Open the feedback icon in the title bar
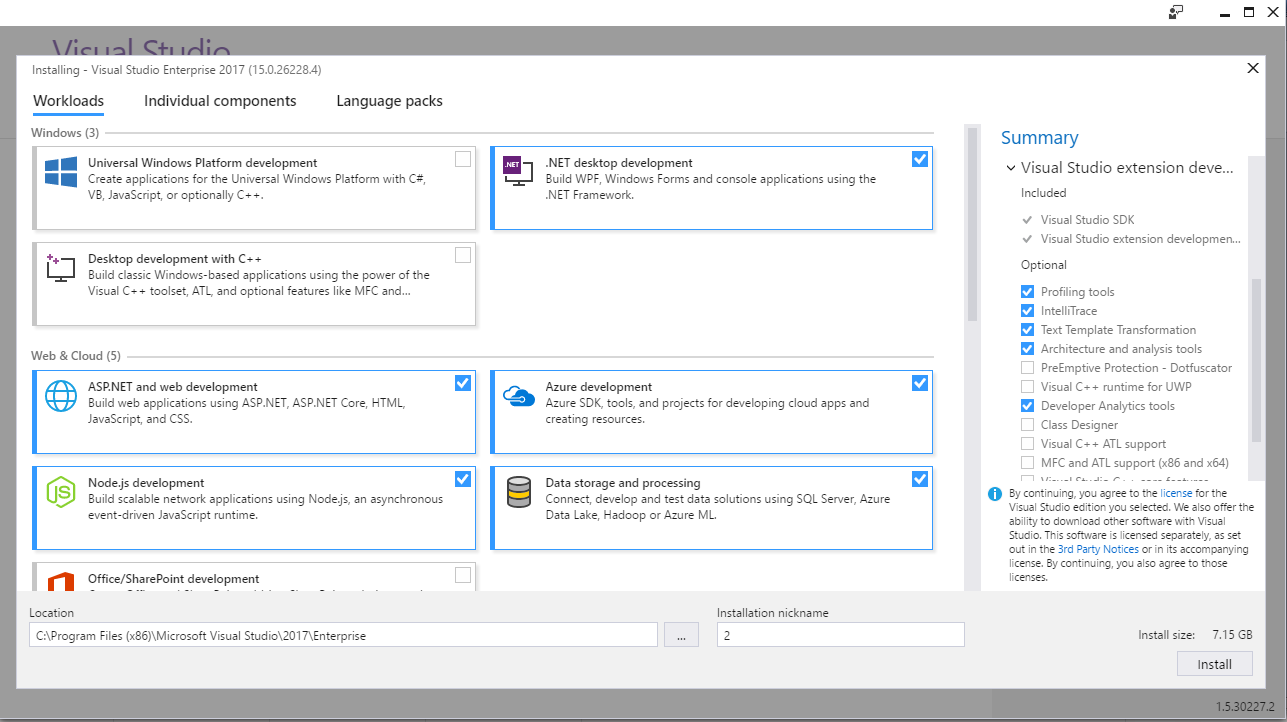The width and height of the screenshot is (1287, 722). (x=1176, y=12)
